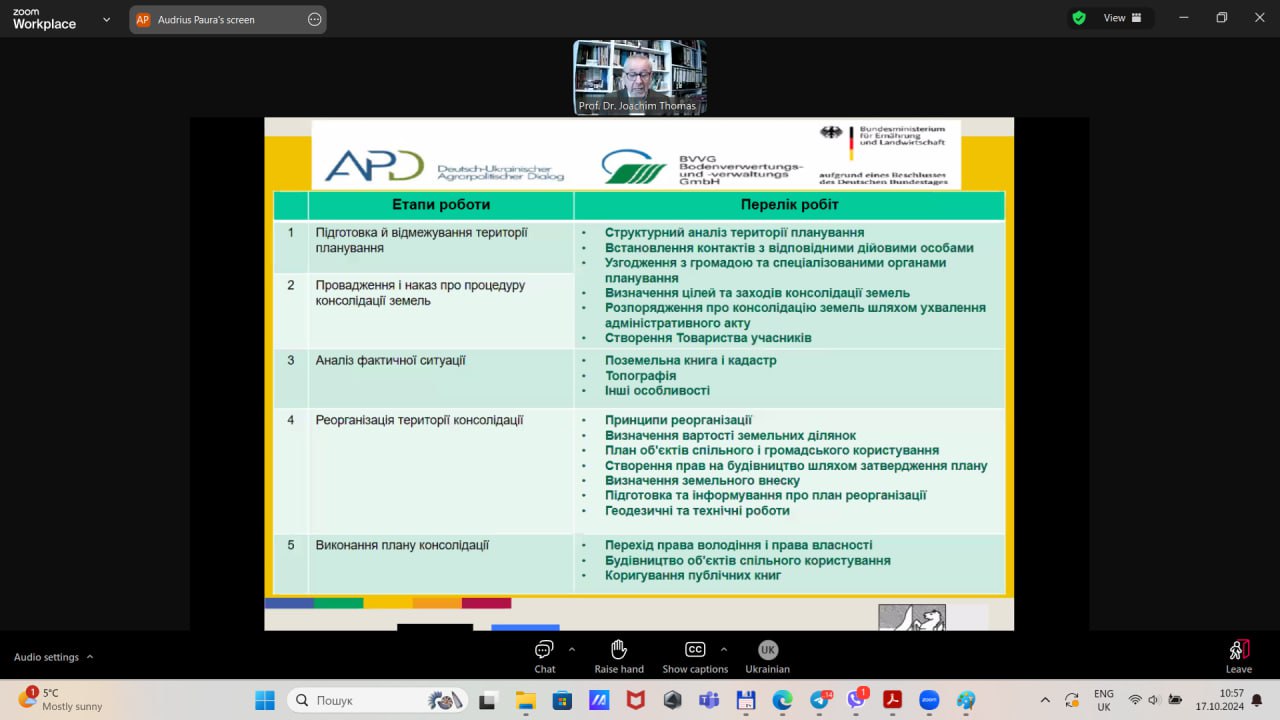Click the "Перелік робіт" table header
1280x720 pixels.
[x=790, y=205]
